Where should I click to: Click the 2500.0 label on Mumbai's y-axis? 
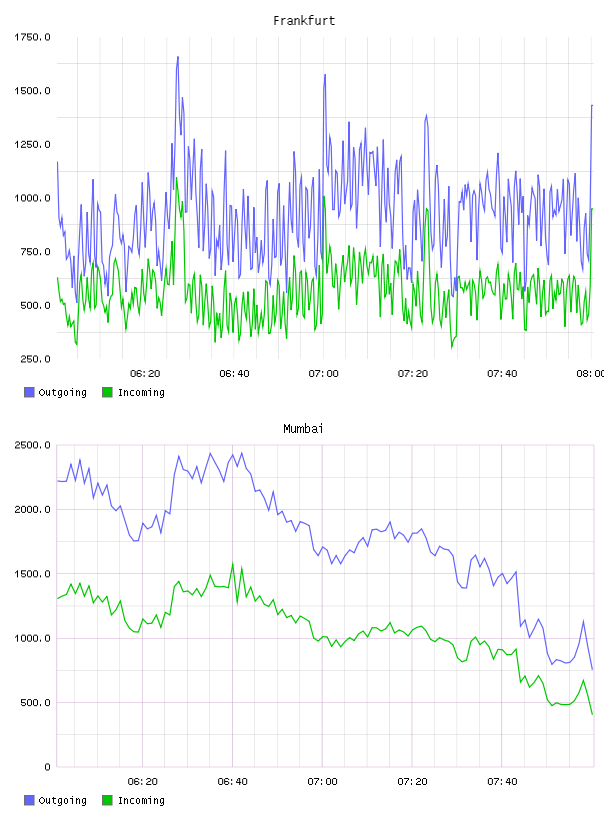coord(32,445)
